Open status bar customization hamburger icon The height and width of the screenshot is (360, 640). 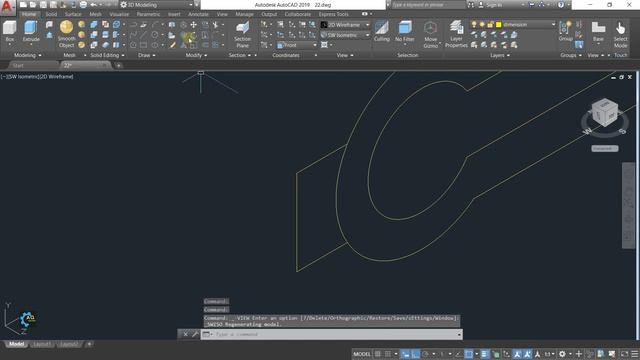pos(635,354)
